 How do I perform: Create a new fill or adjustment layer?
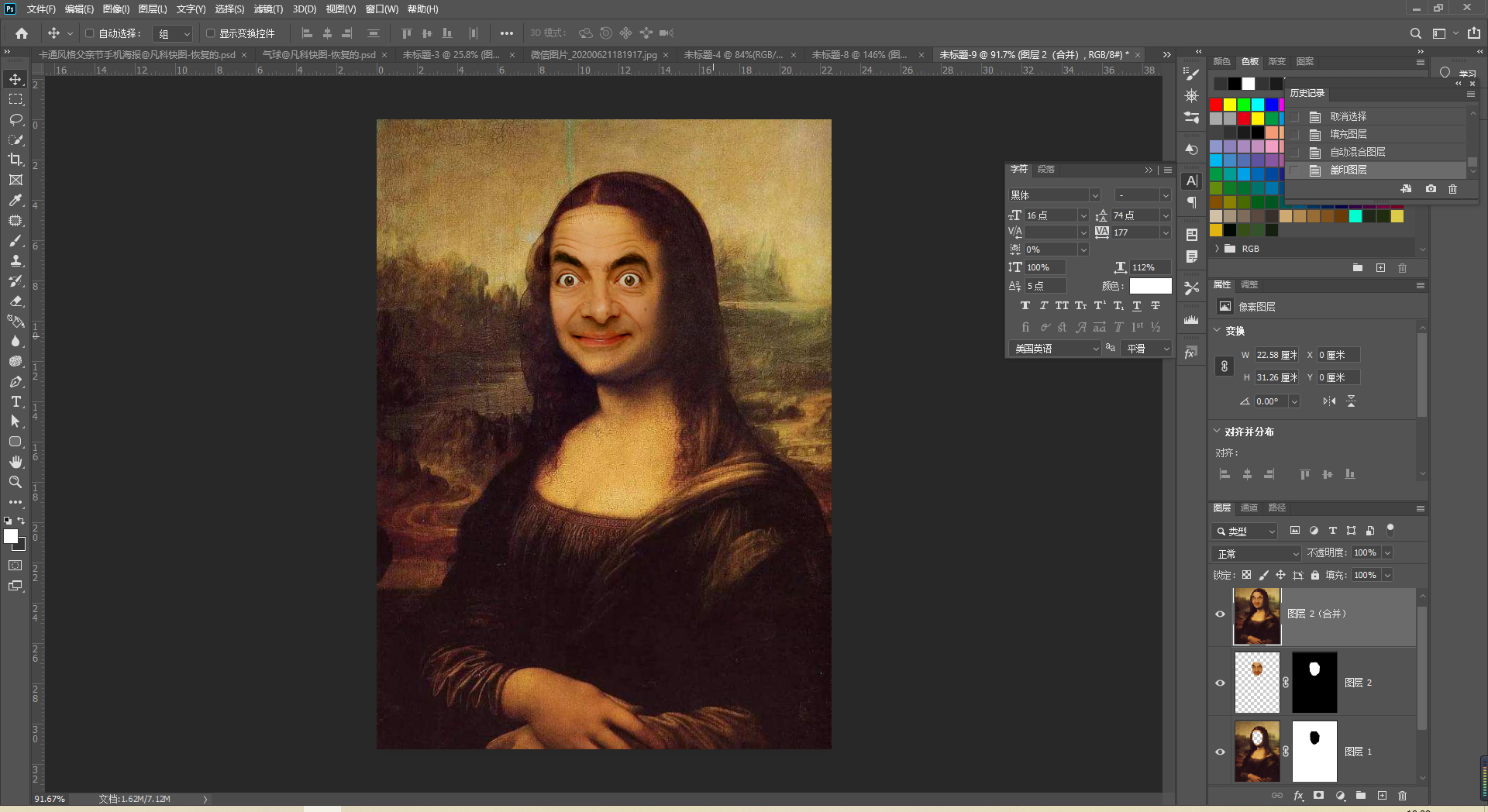point(1340,796)
